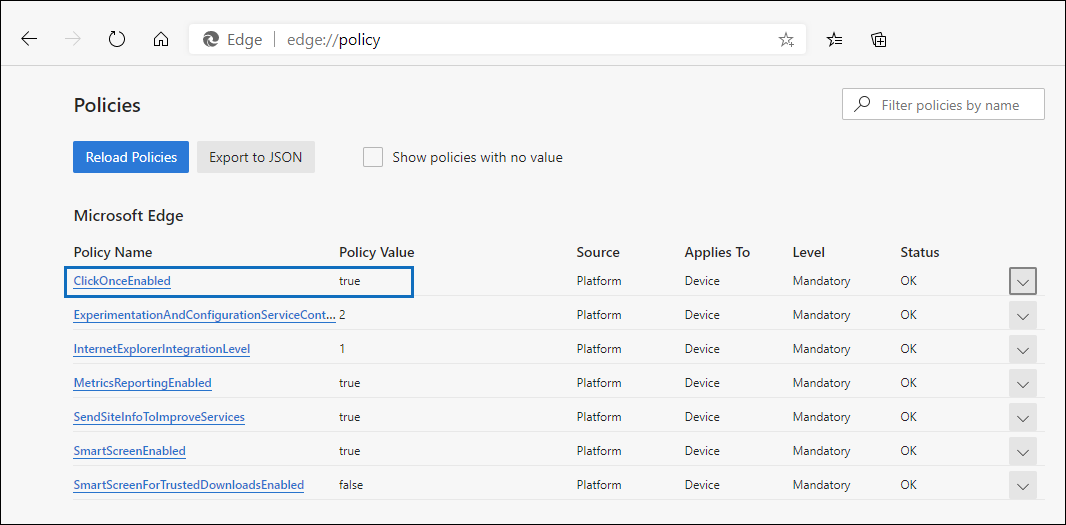
Task: Enable Show policies with no value
Action: 373,157
